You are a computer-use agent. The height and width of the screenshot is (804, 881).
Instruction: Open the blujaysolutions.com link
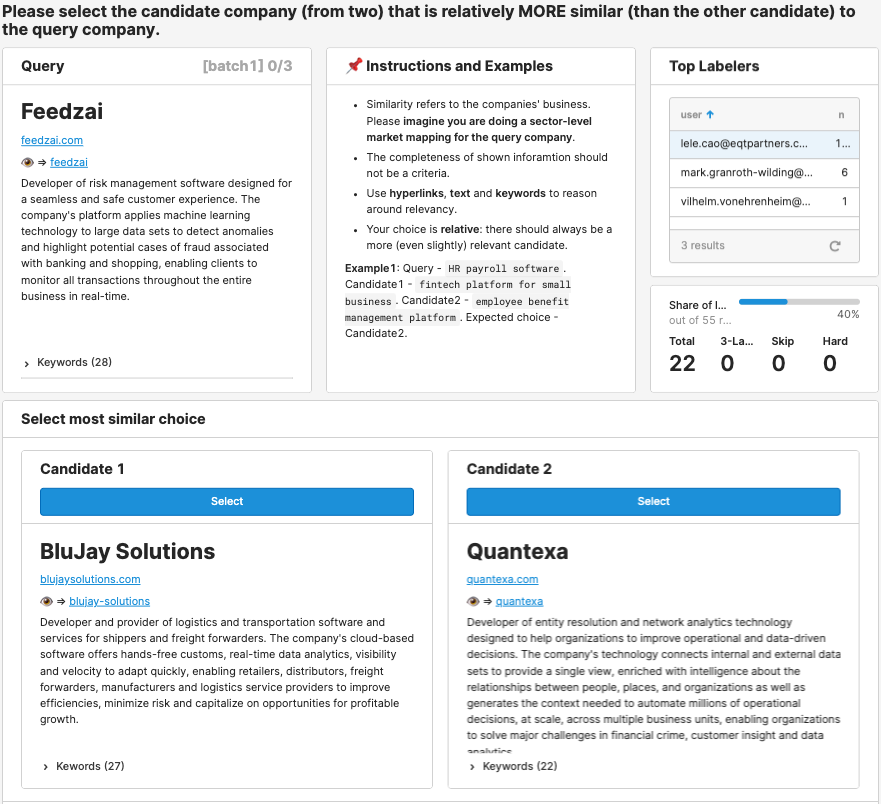coord(90,579)
